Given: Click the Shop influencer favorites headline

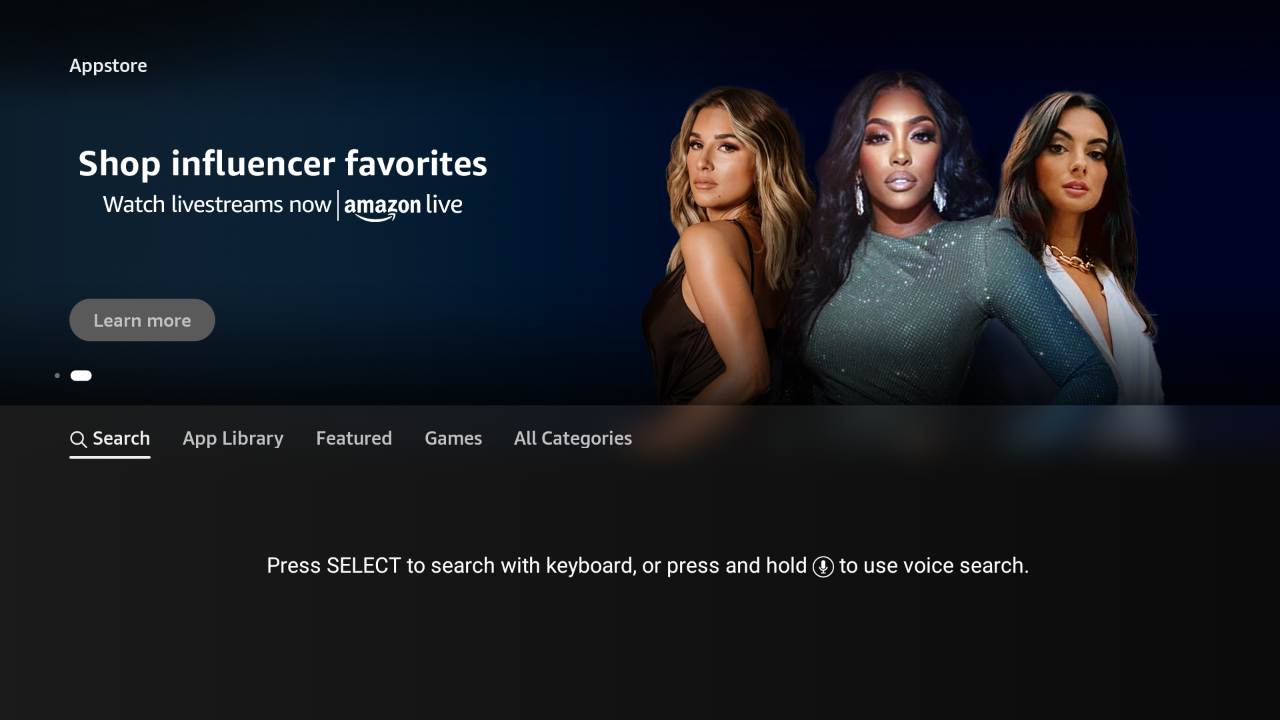Looking at the screenshot, I should [283, 163].
